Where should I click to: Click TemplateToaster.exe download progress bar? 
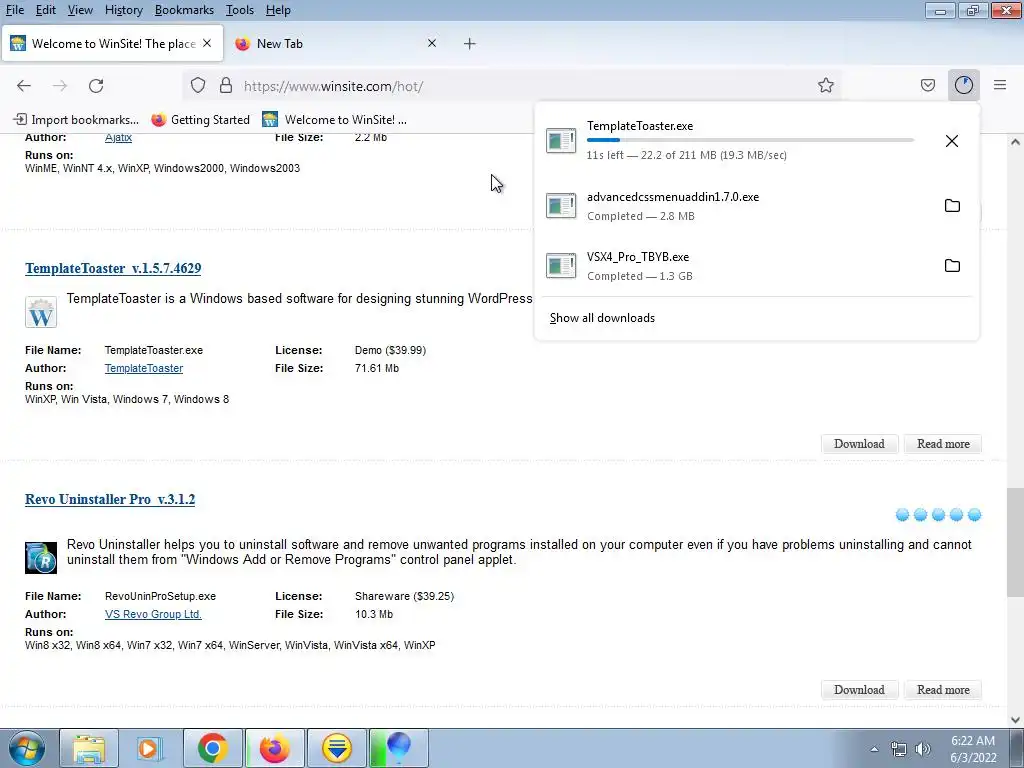point(750,140)
